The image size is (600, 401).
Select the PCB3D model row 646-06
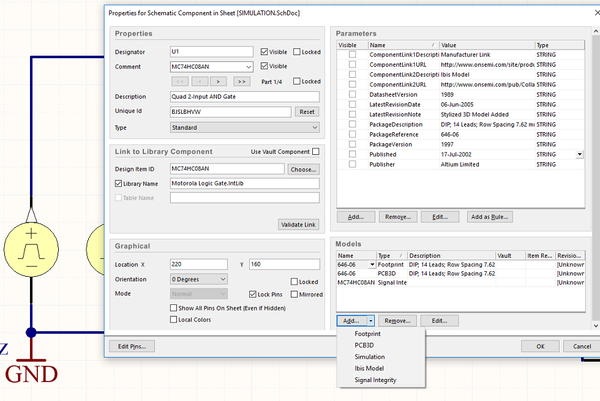(461, 274)
